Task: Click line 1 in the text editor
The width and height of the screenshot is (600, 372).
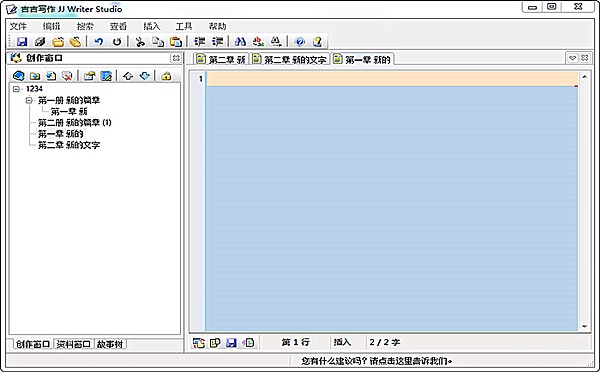Action: point(392,79)
